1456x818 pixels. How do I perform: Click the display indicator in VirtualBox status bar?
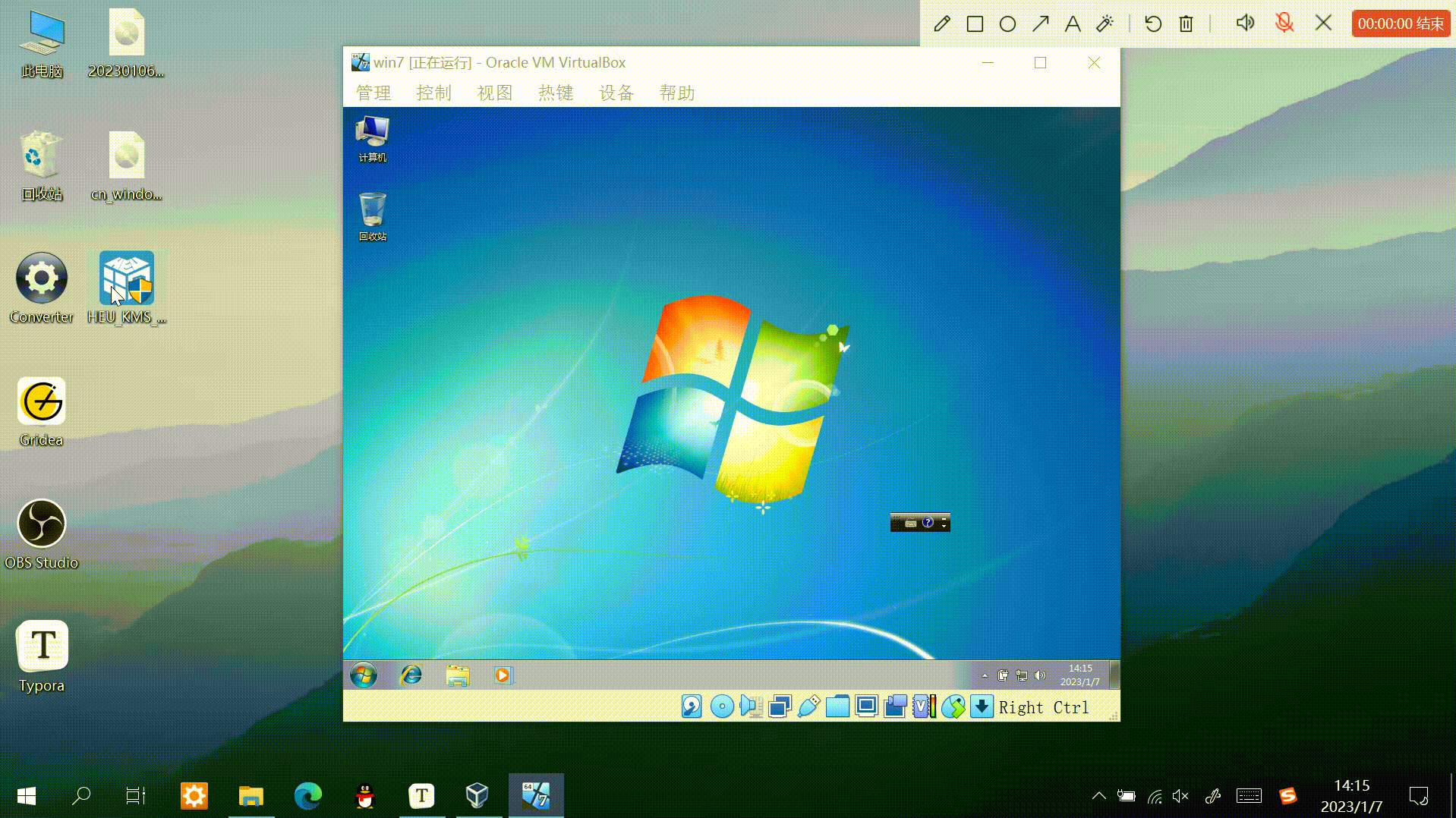pos(866,706)
